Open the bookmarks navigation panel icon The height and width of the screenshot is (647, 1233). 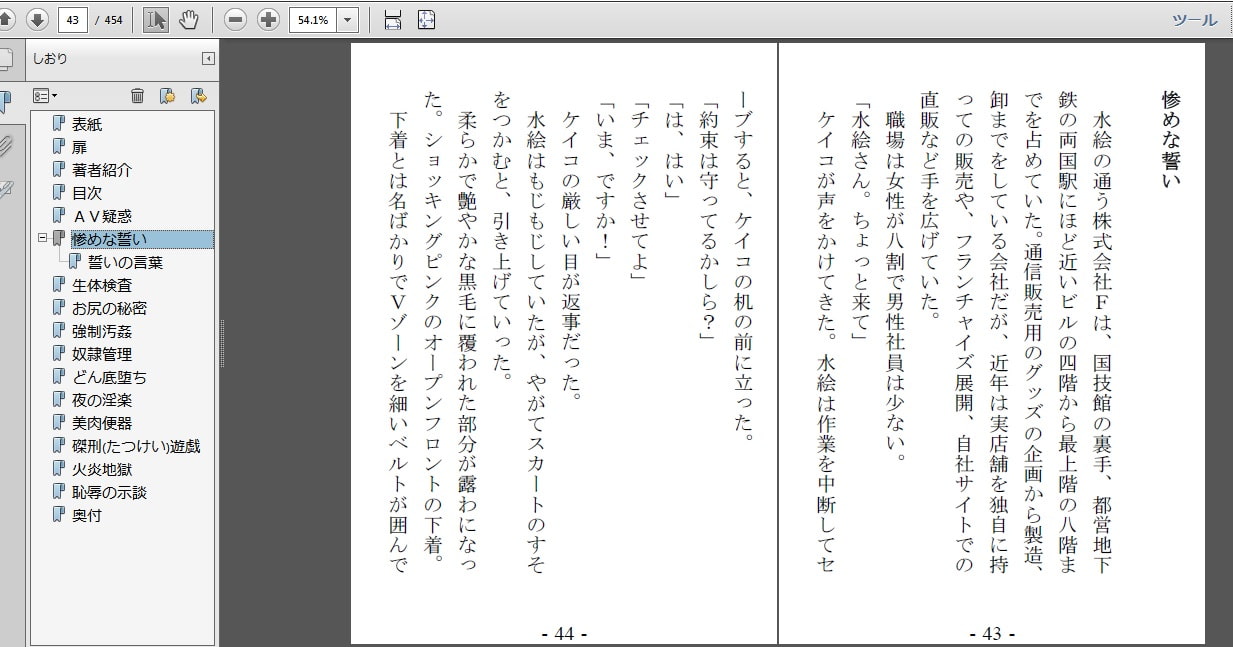[5, 102]
